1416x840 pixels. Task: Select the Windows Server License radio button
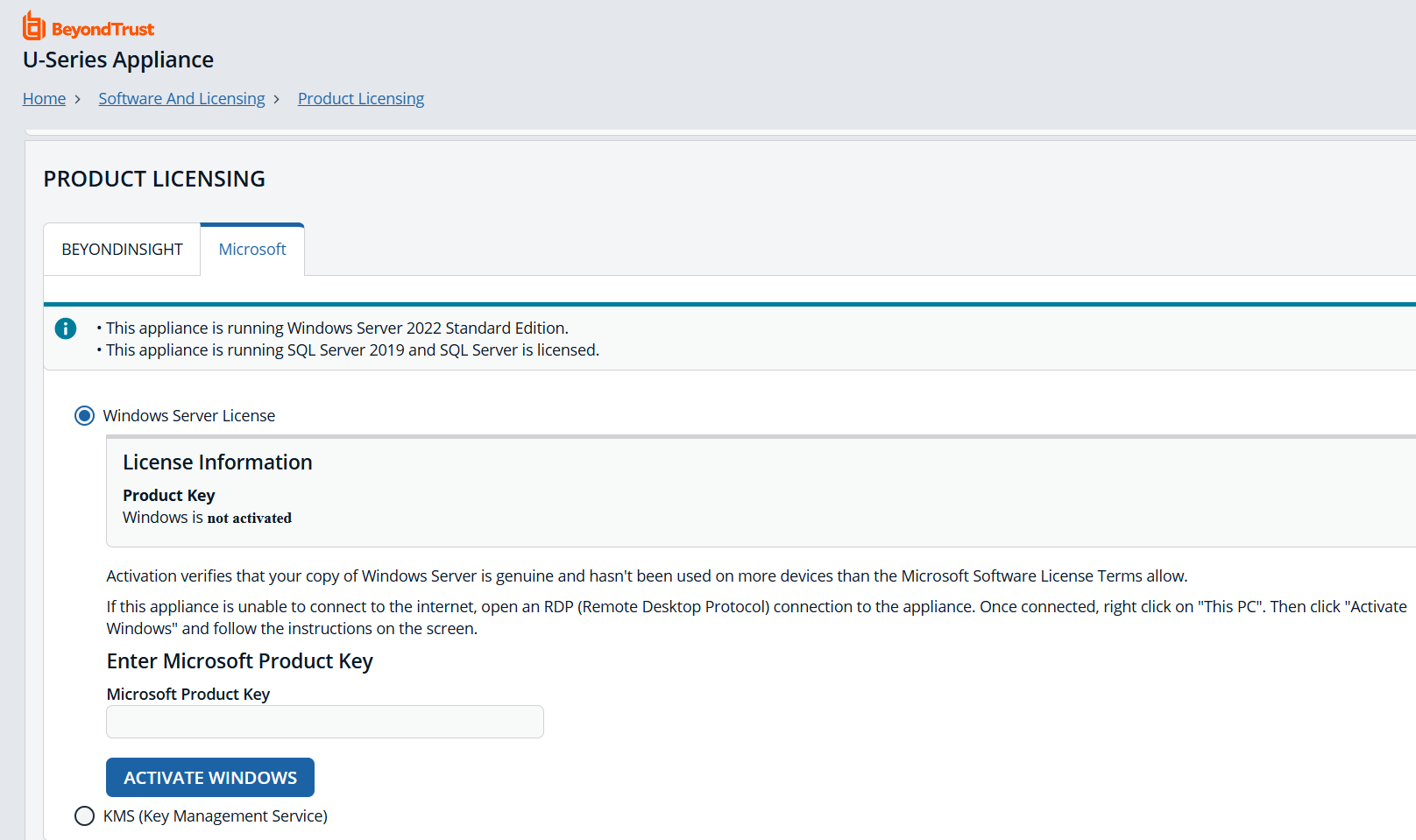pos(84,415)
